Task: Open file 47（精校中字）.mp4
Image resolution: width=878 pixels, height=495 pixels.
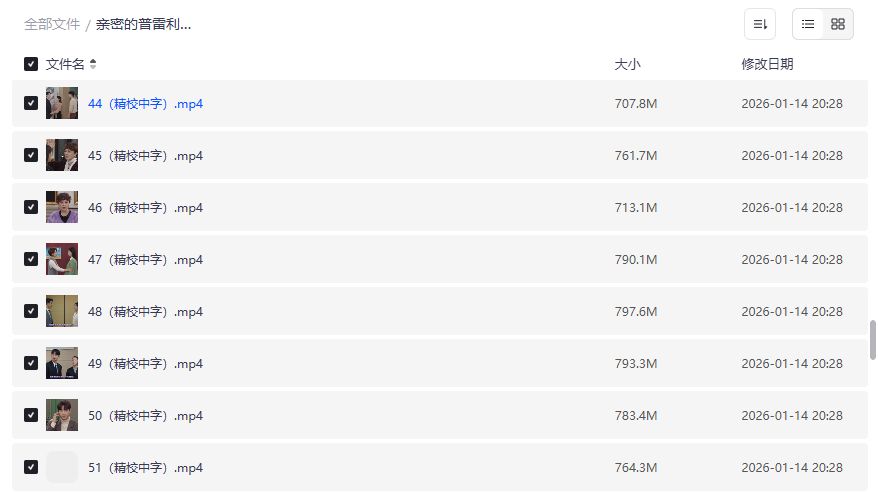Action: tap(145, 260)
